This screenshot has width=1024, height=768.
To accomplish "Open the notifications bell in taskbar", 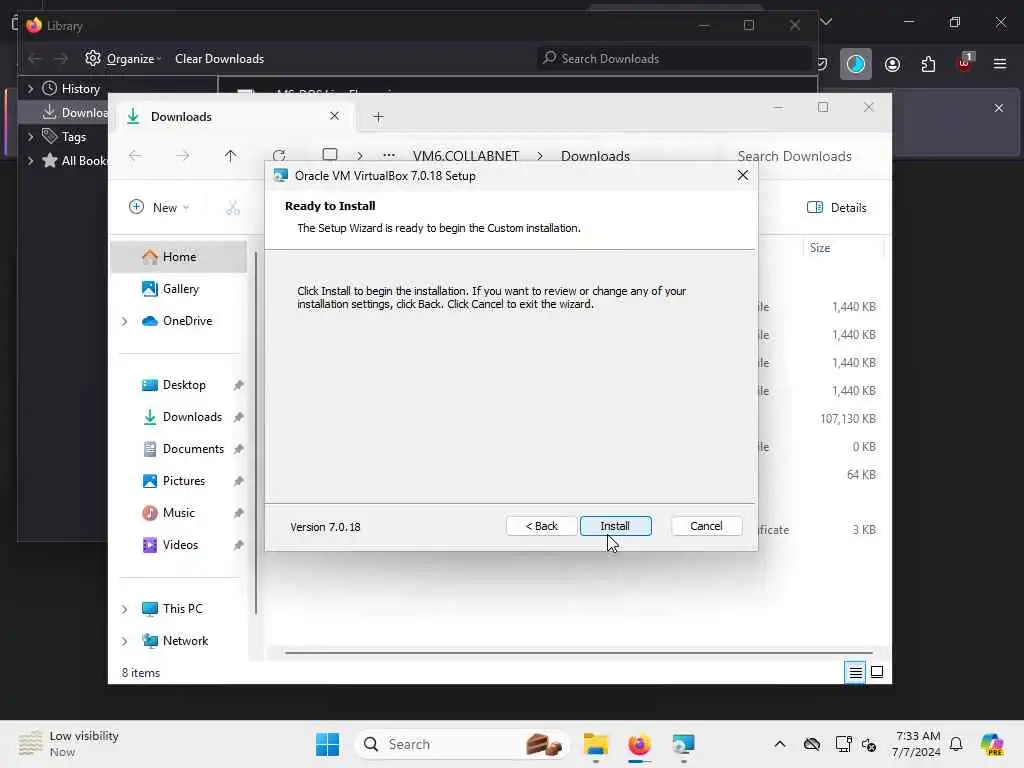I will click(x=956, y=744).
